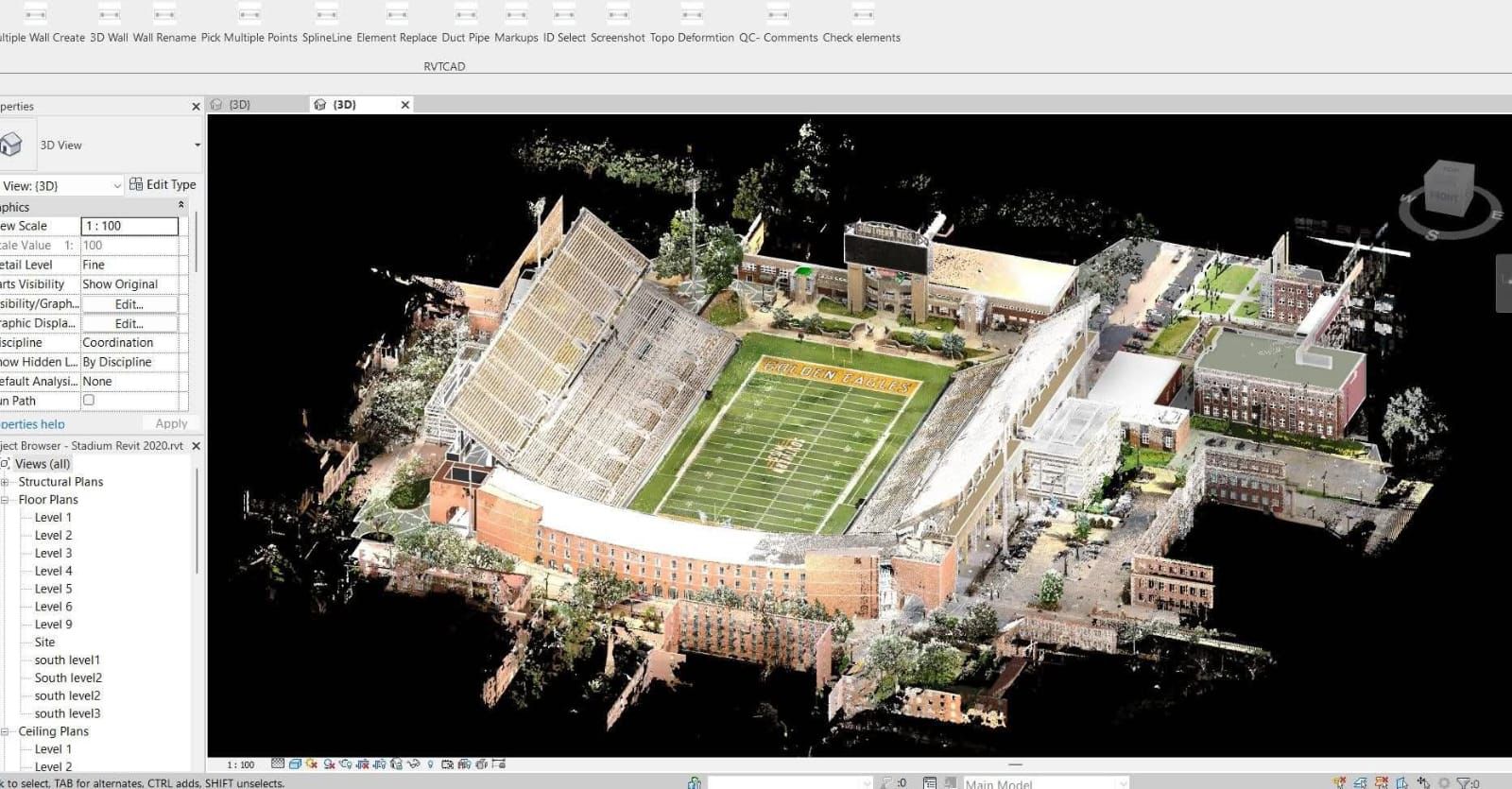Run the Element Replace tool
Image resolution: width=1512 pixels, height=789 pixels.
click(x=396, y=26)
